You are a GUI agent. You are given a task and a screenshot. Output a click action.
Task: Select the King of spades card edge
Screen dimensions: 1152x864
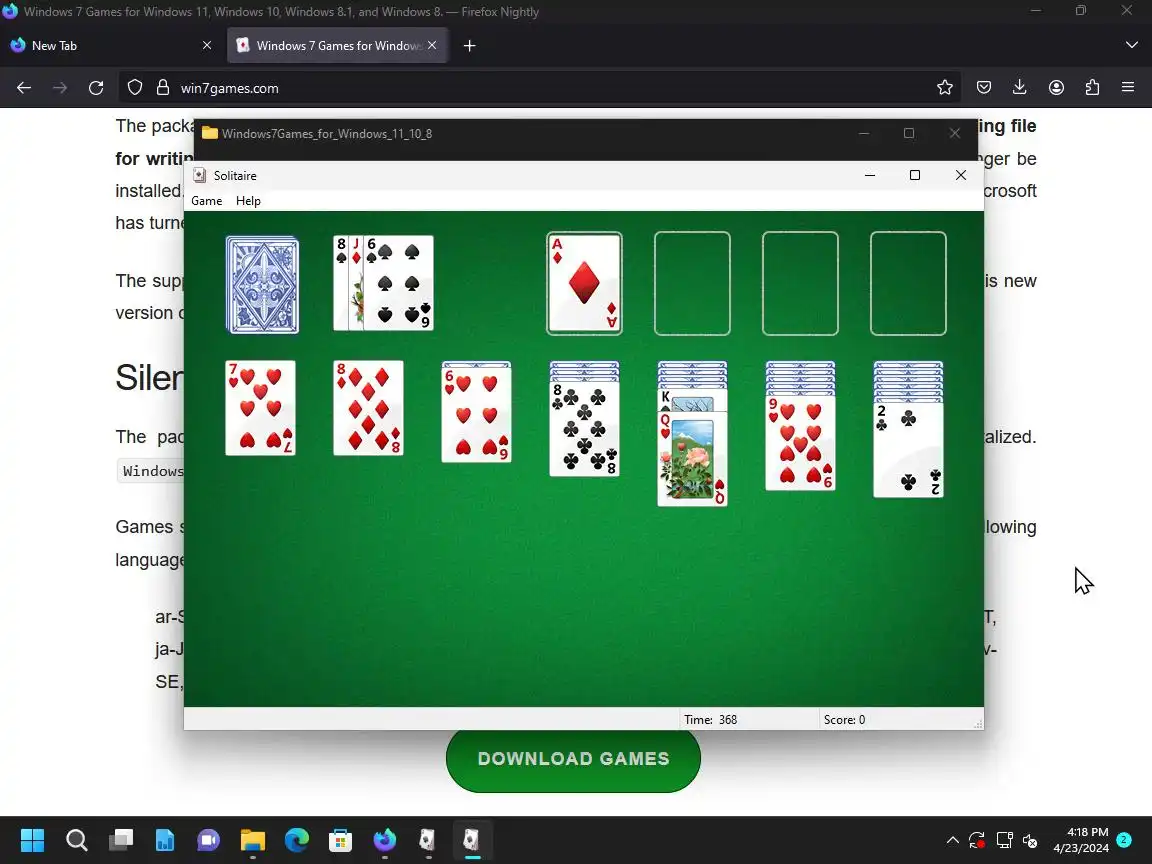tap(692, 400)
